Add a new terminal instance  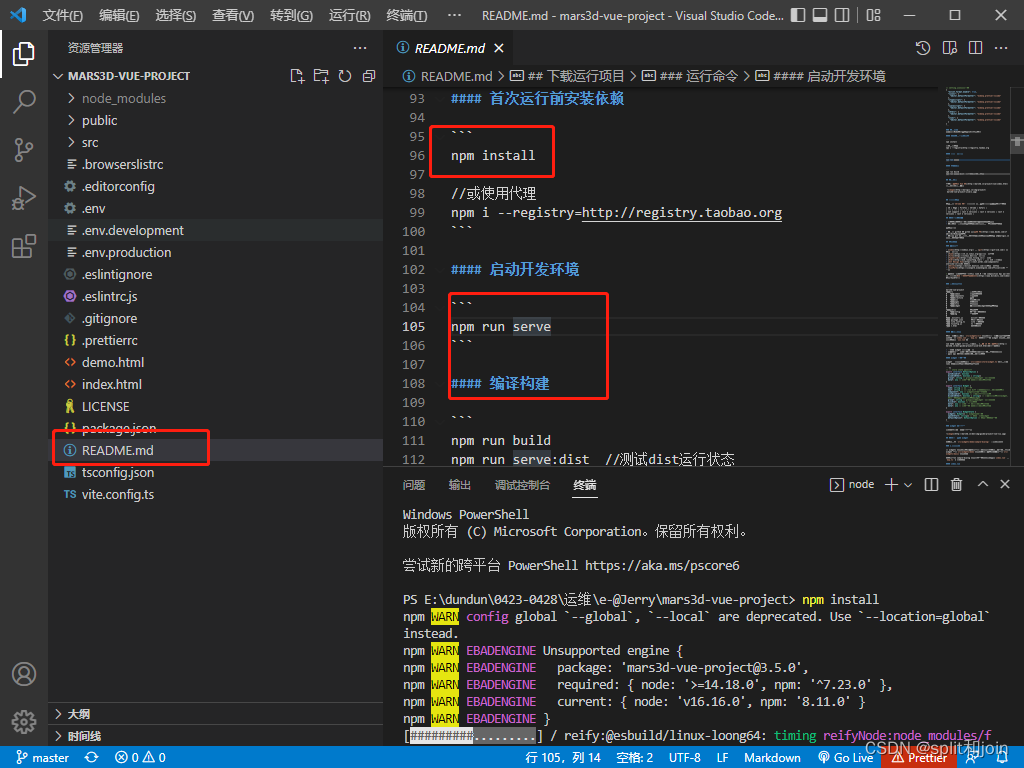(891, 485)
